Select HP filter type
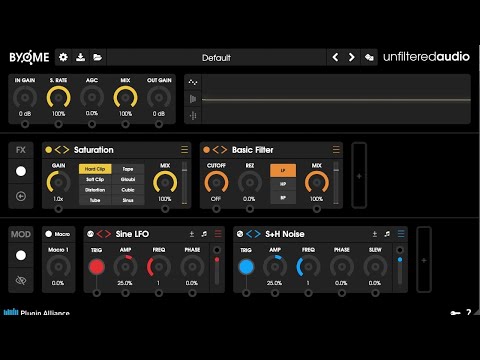This screenshot has width=480, height=360. (283, 184)
